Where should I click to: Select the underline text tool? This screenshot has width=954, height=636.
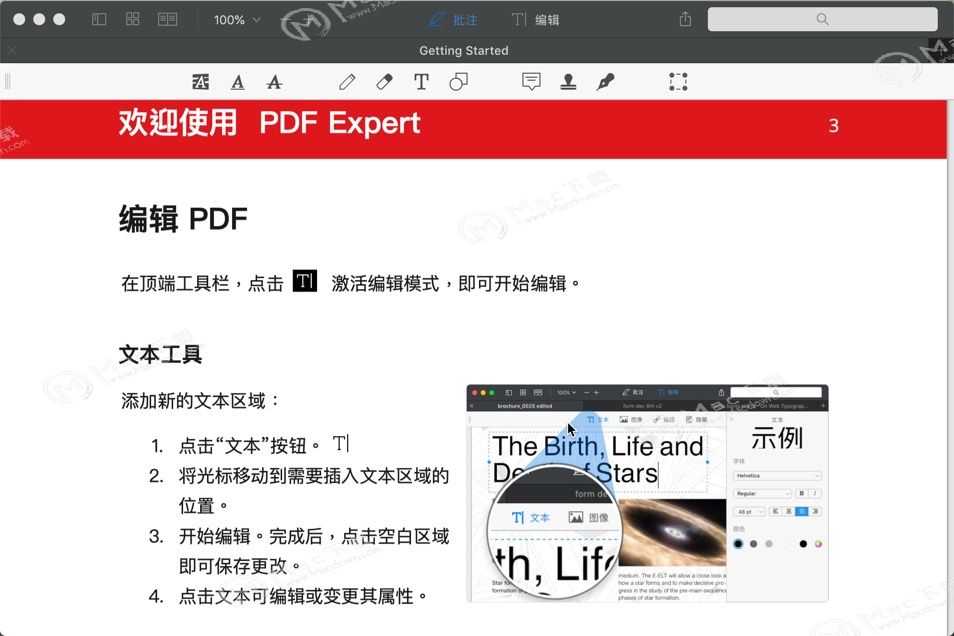238,82
